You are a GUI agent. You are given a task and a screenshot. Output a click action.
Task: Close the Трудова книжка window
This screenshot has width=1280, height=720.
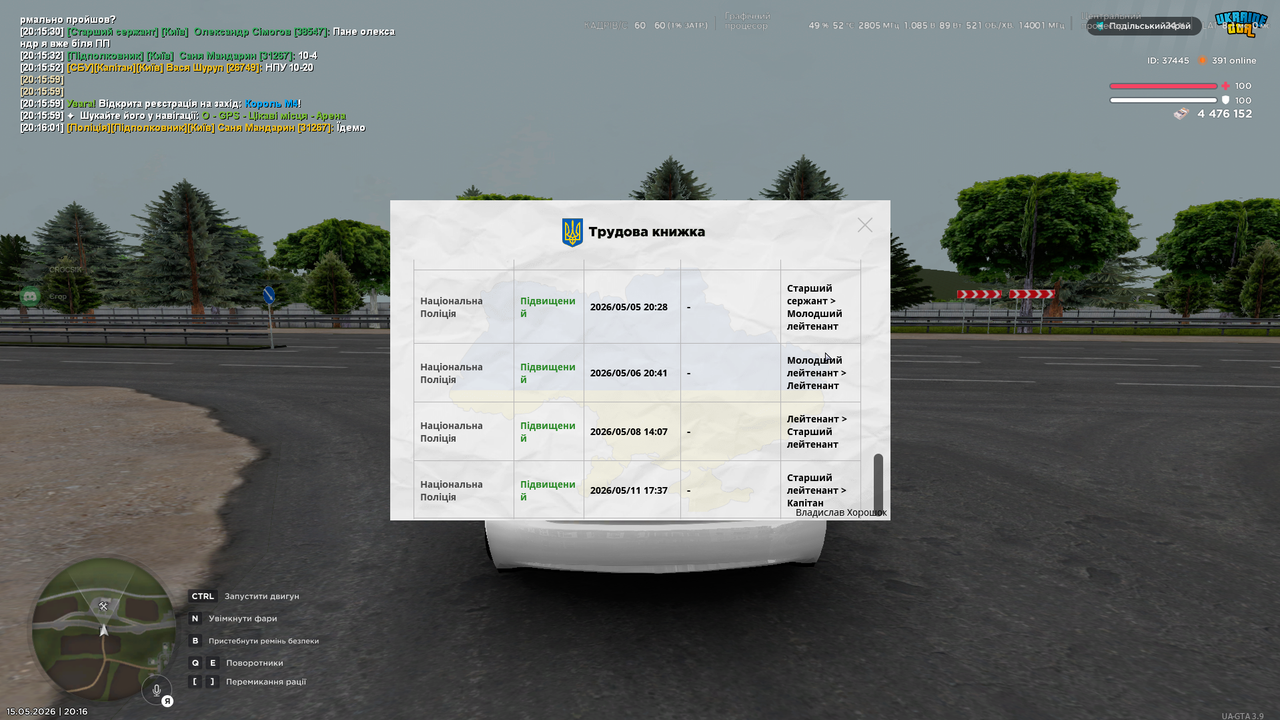(865, 225)
